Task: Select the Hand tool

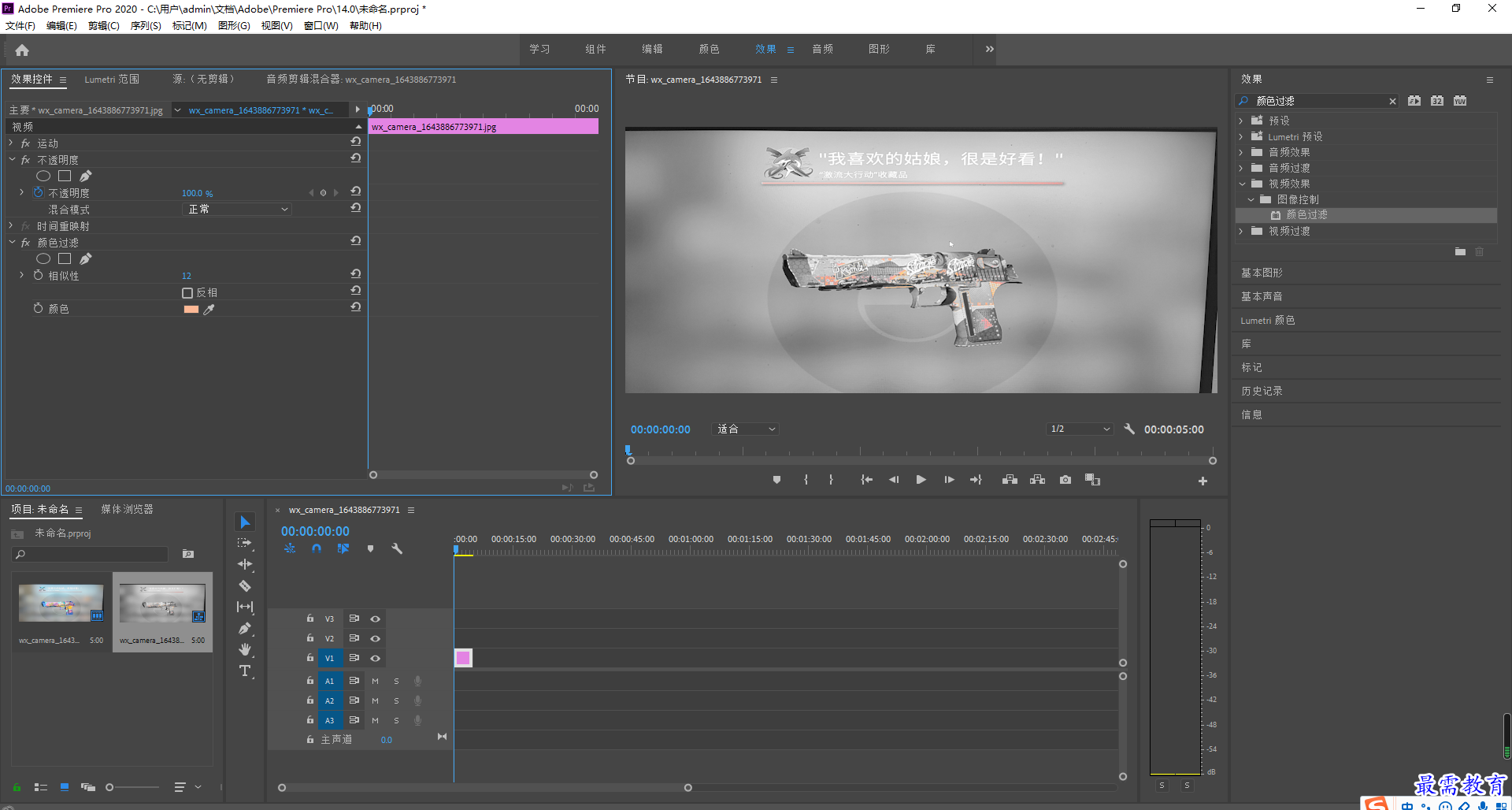Action: 245,649
